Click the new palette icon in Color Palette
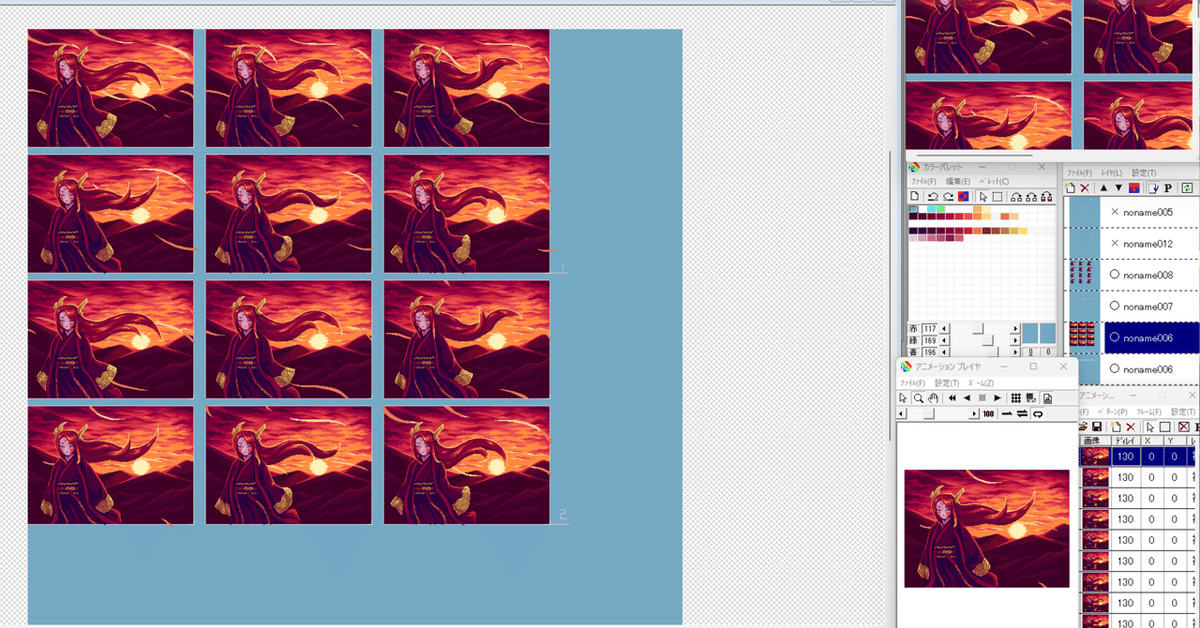The image size is (1200, 628). [x=915, y=197]
